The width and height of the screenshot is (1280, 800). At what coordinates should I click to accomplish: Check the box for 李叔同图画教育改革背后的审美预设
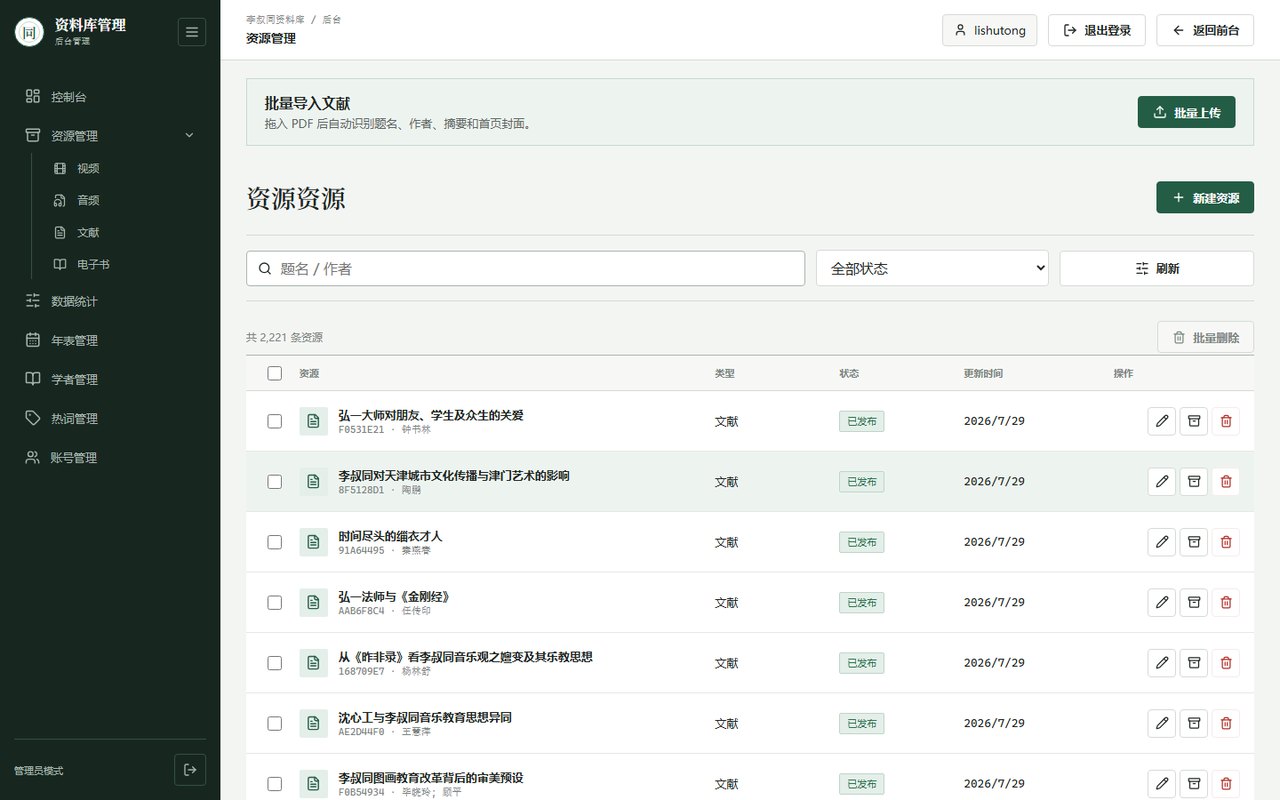275,784
